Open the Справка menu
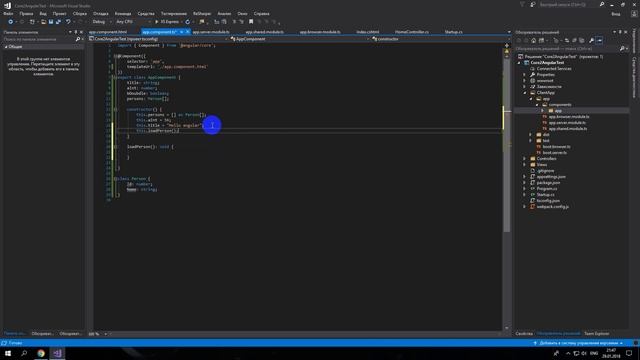The width and height of the screenshot is (640, 360). click(261, 13)
